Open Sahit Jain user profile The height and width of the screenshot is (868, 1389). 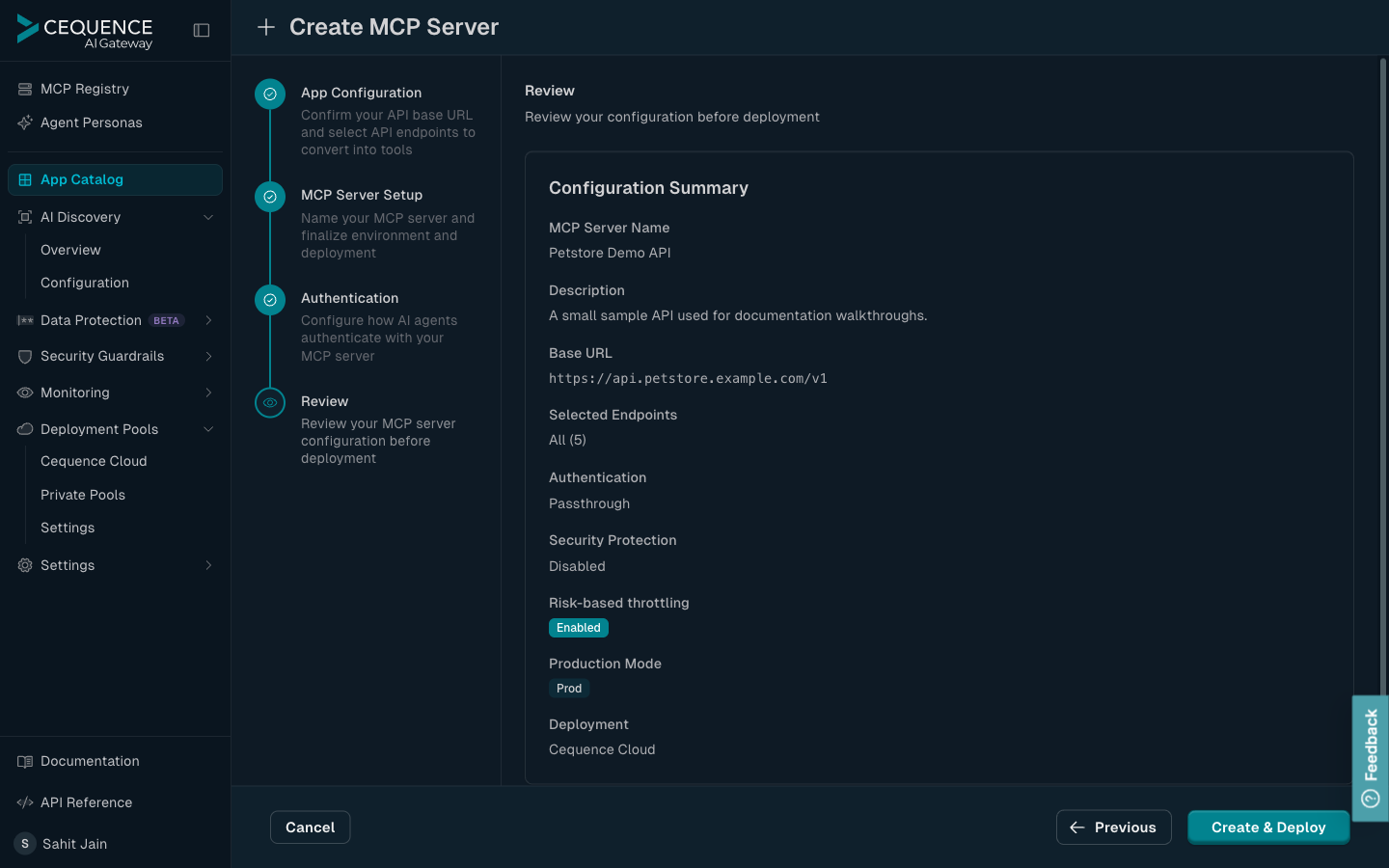tap(74, 844)
